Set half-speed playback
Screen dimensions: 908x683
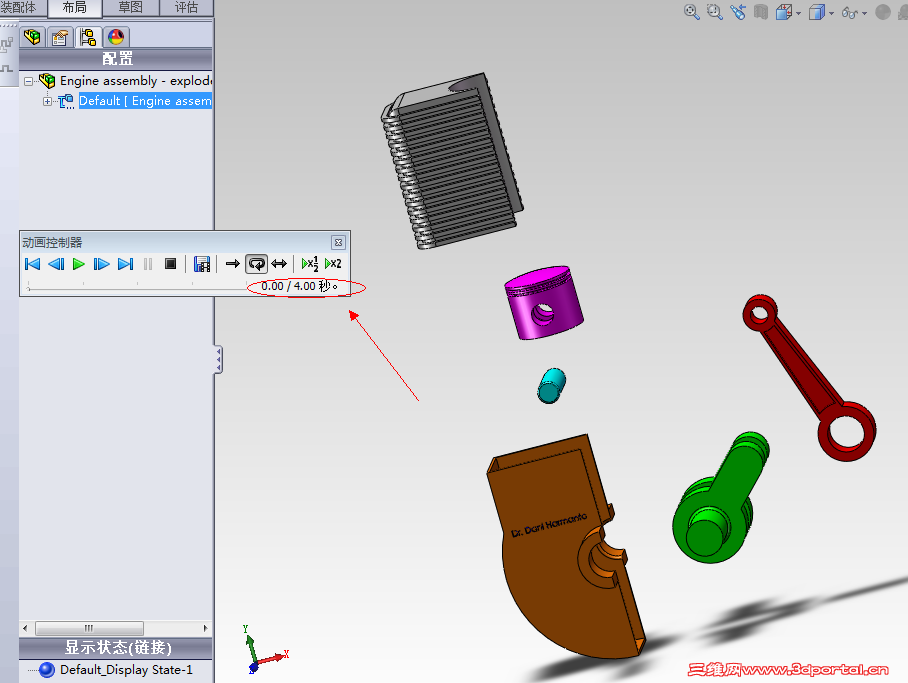[310, 264]
